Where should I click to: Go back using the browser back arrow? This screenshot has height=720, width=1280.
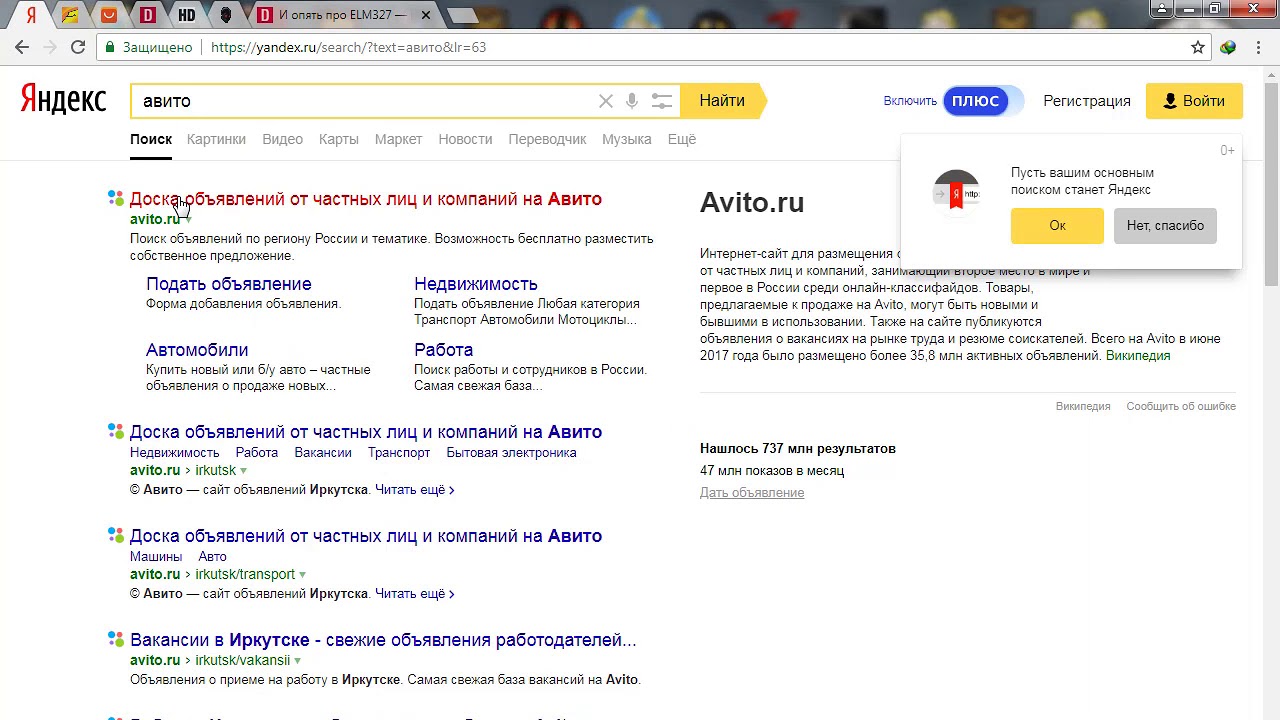(x=22, y=47)
